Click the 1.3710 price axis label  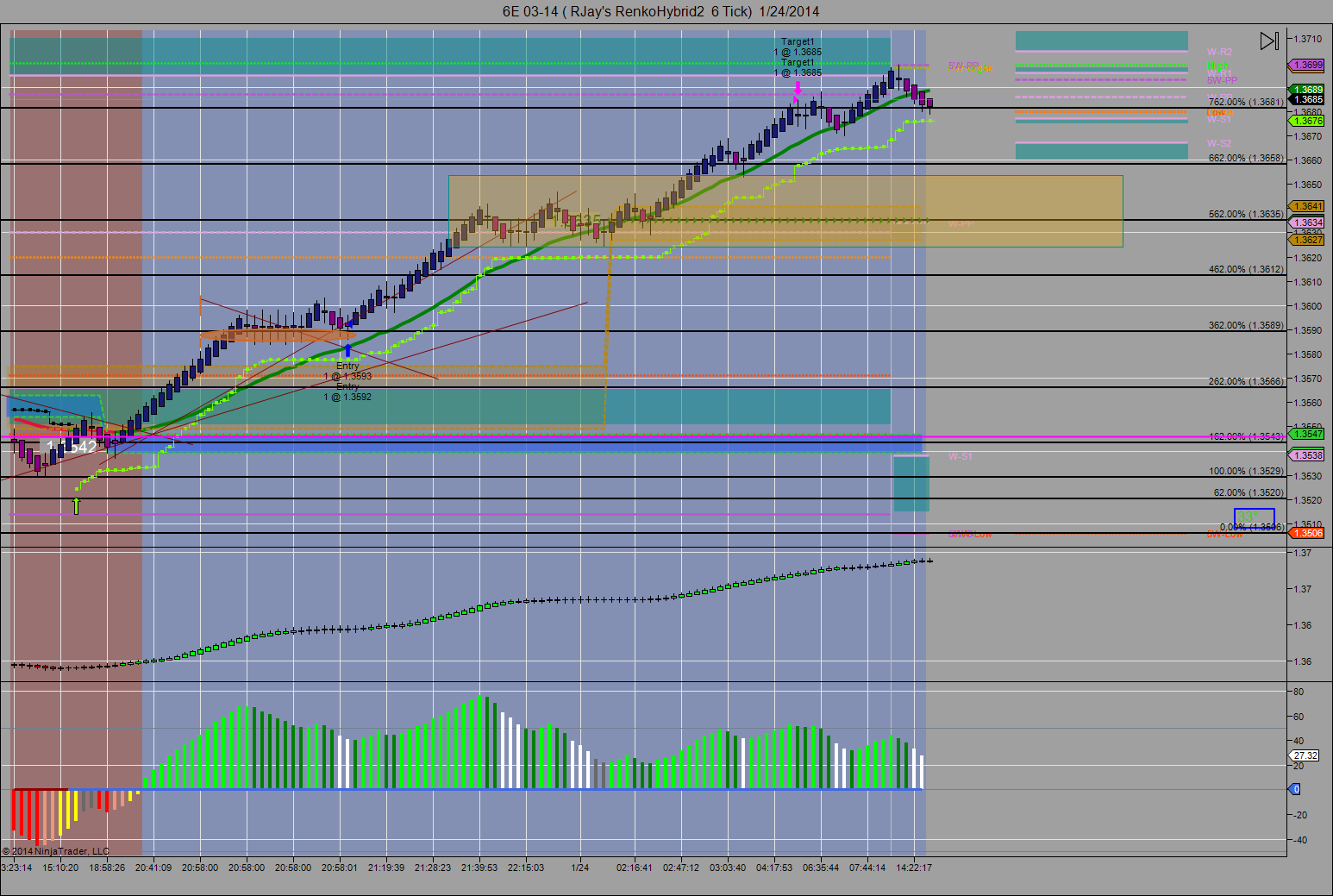(x=1308, y=39)
